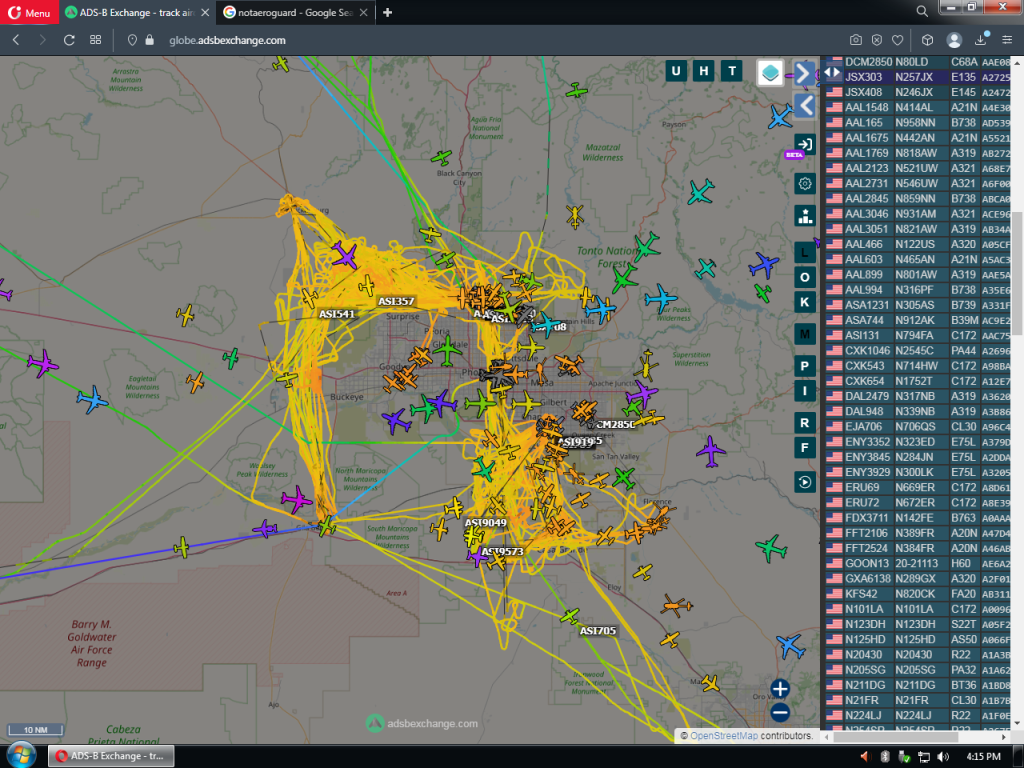
Task: Expand the sidebar with right chevron
Action: [805, 73]
